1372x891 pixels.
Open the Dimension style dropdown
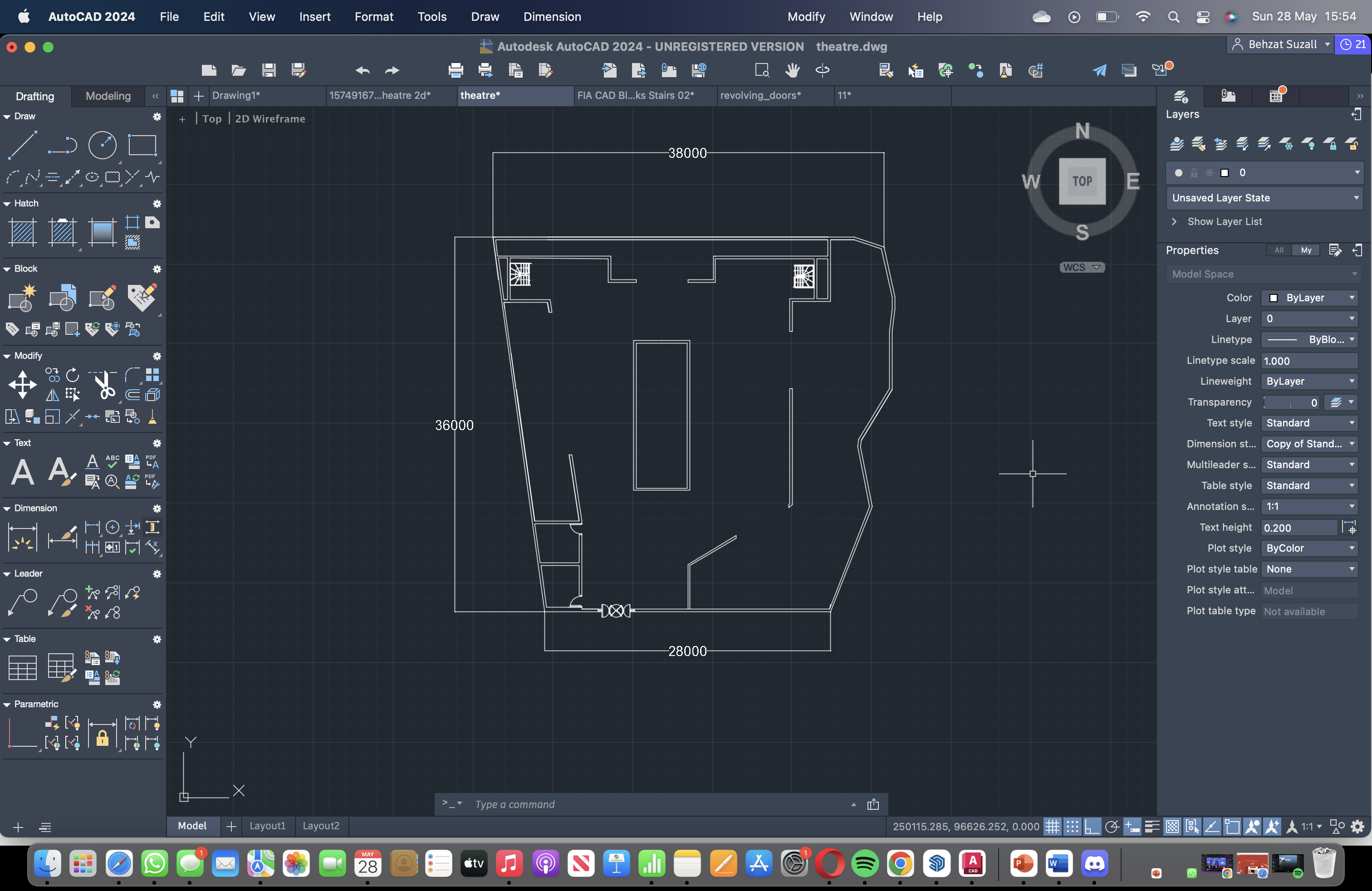tap(1309, 444)
